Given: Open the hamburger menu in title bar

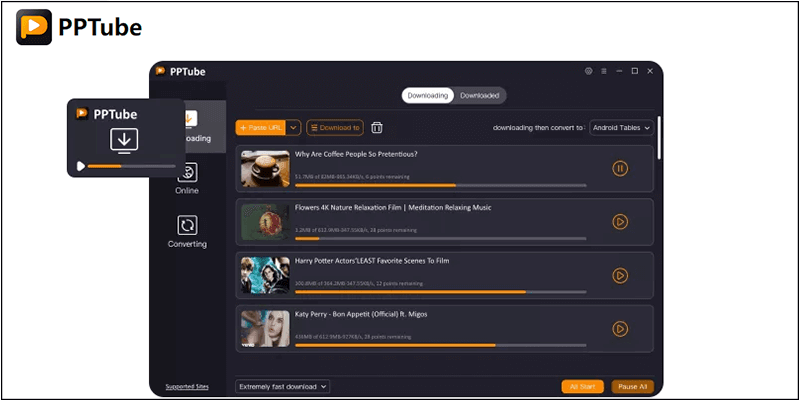Looking at the screenshot, I should 604,72.
